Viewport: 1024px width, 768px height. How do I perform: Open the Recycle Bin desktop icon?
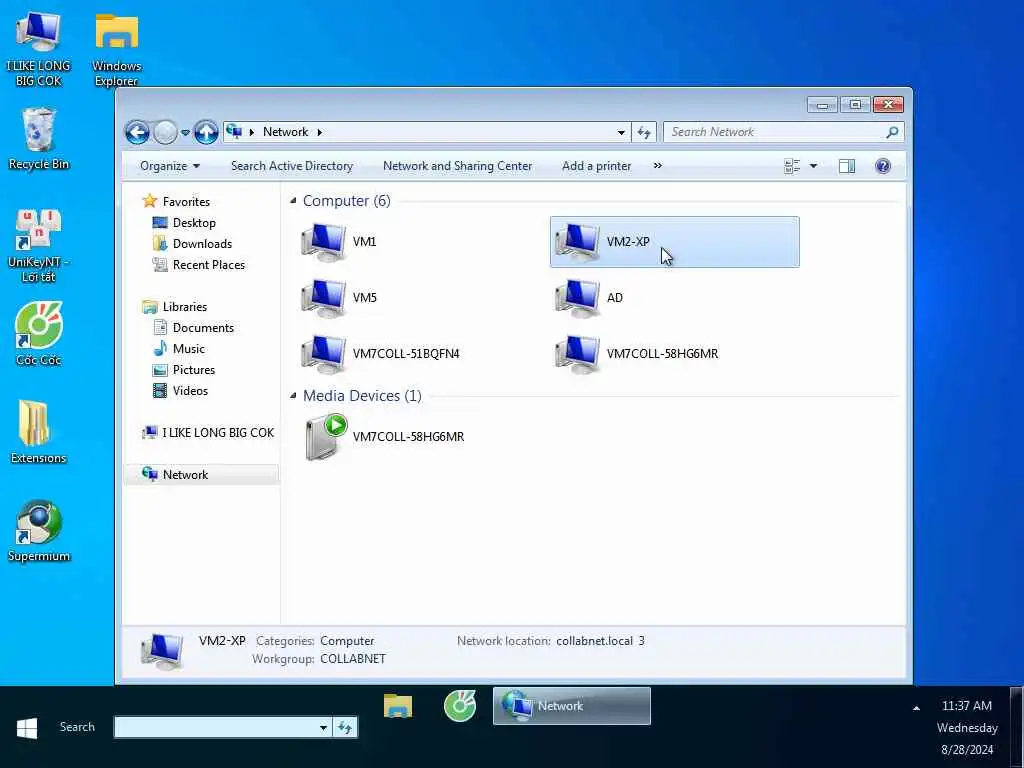point(39,139)
